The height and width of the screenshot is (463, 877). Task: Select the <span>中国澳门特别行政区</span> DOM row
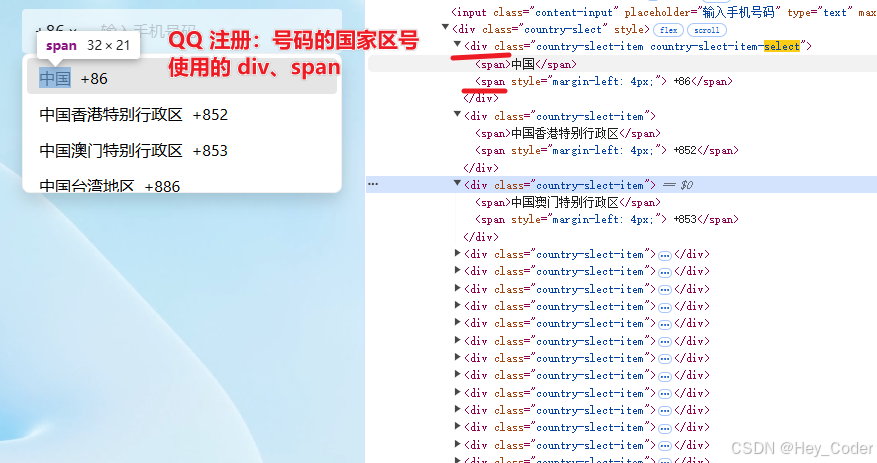pyautogui.click(x=568, y=202)
